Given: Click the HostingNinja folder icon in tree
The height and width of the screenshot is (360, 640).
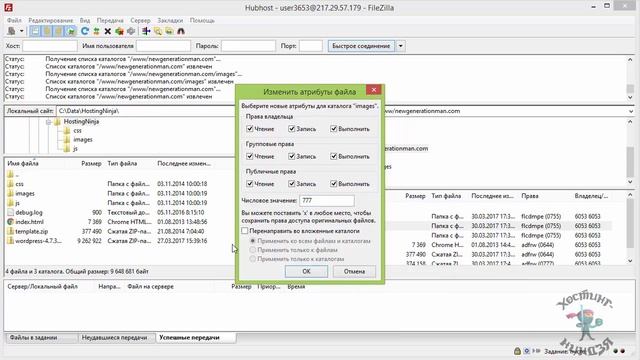Looking at the screenshot, I should [x=58, y=121].
